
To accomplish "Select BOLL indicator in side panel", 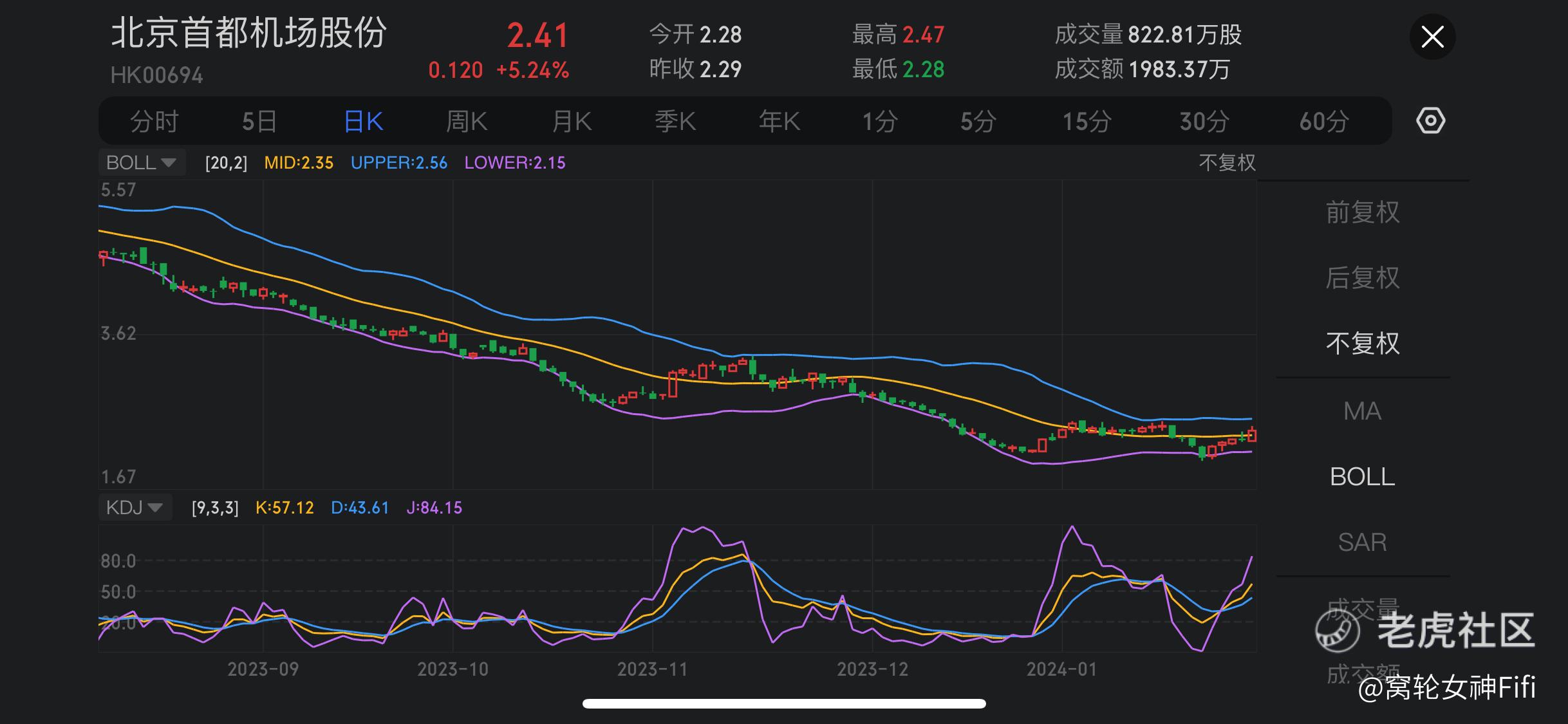I will click(x=1363, y=477).
